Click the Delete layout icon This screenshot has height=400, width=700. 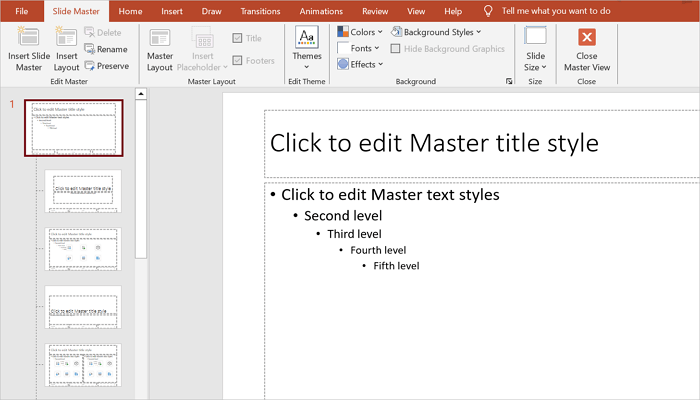point(89,32)
